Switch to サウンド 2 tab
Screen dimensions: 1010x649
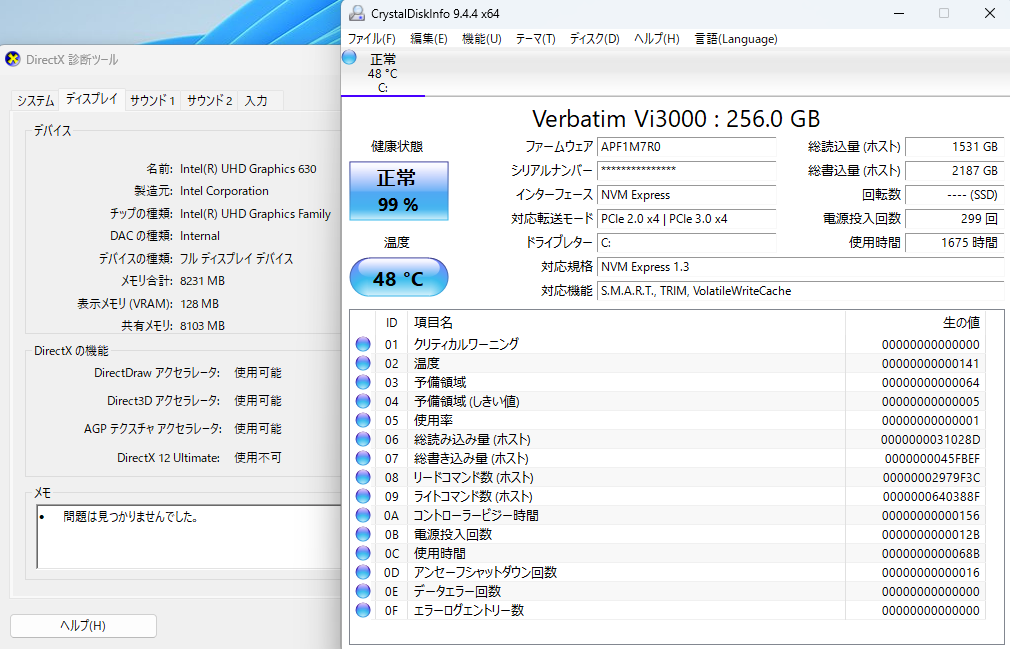tap(209, 100)
